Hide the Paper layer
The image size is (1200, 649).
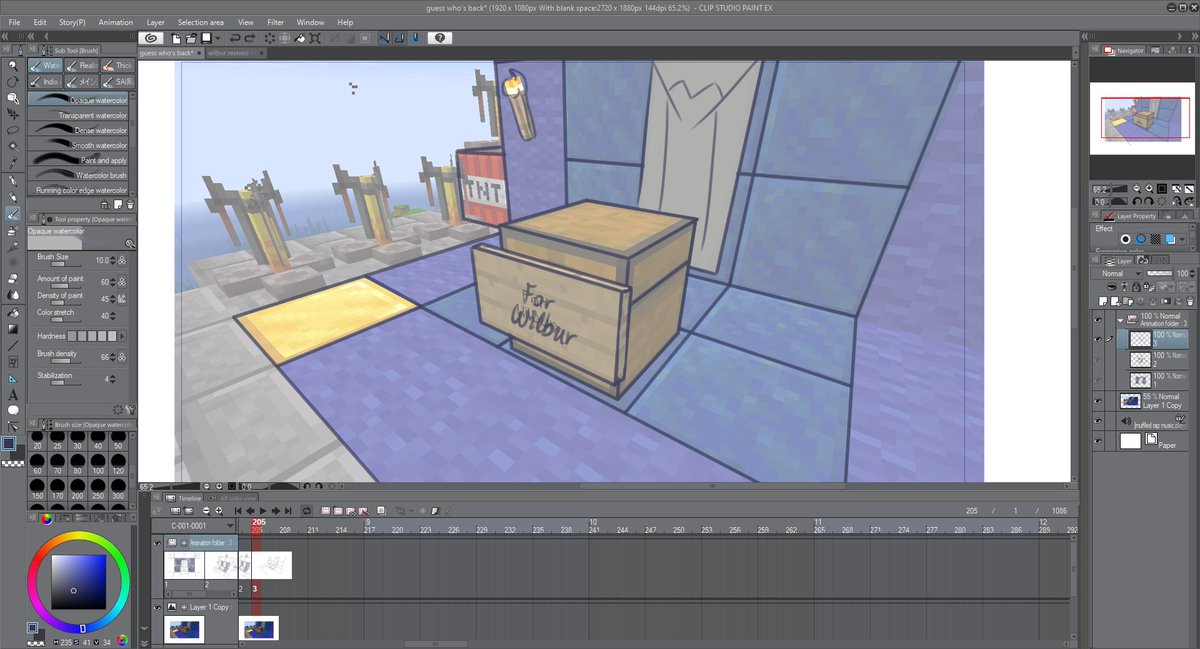click(x=1098, y=440)
